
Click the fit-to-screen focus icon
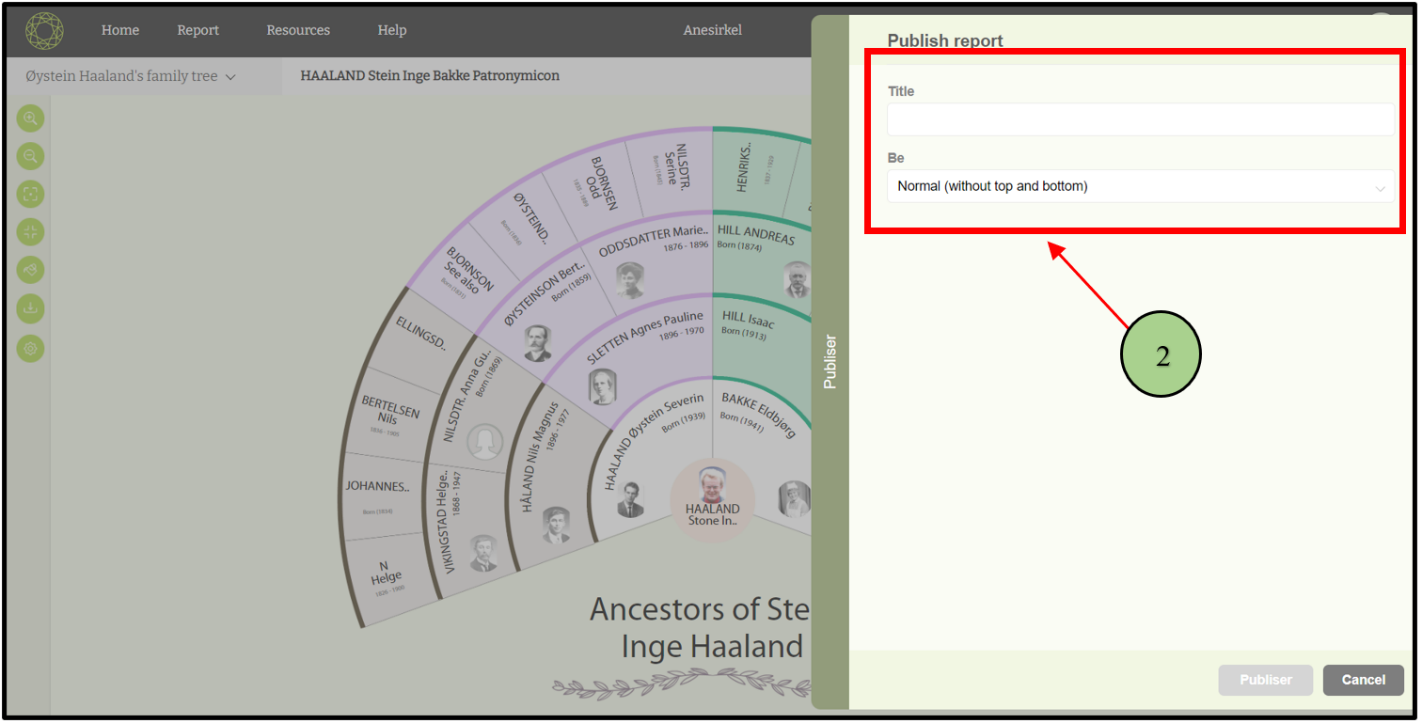point(31,194)
